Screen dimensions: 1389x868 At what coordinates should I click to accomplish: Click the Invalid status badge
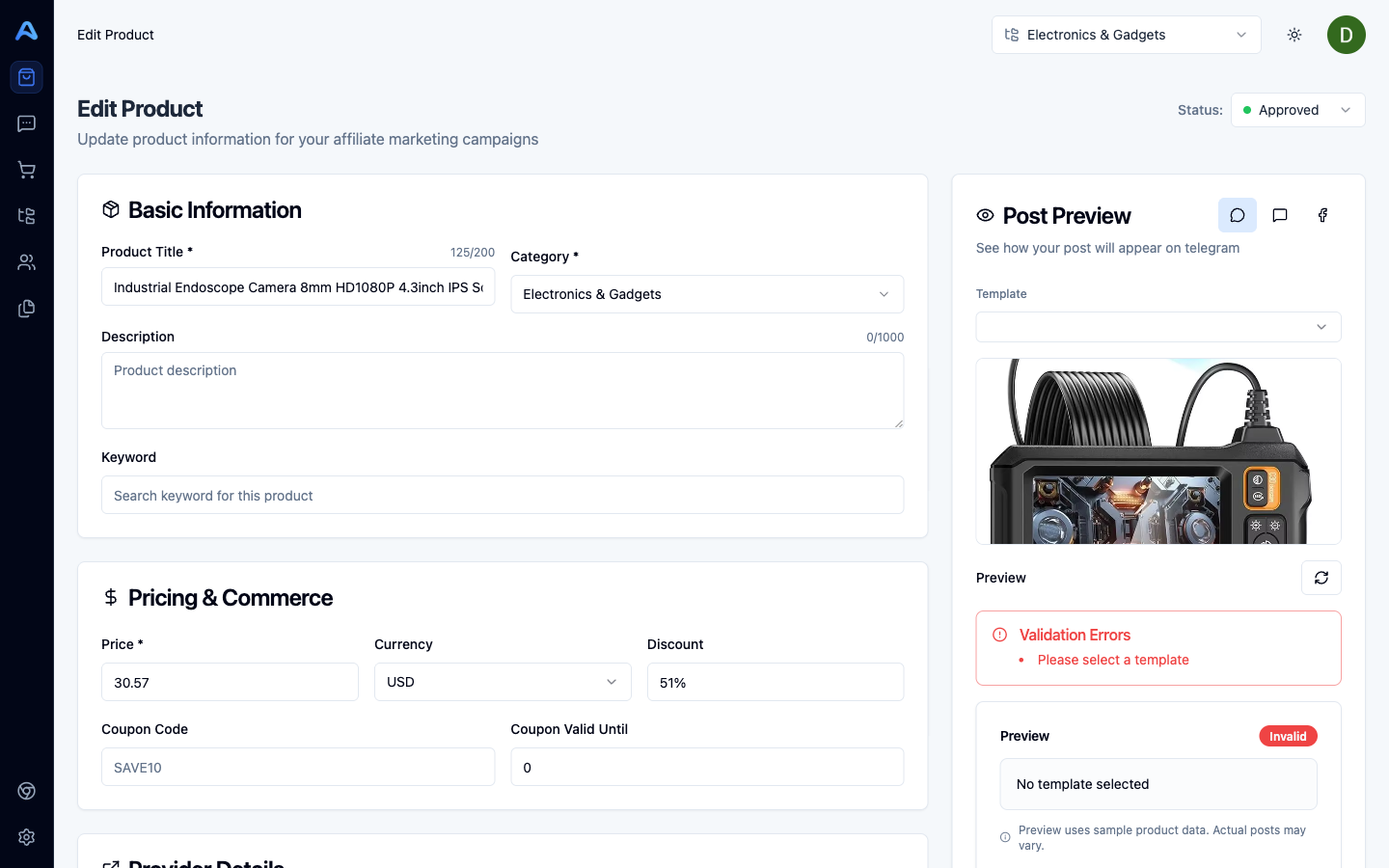click(x=1288, y=736)
